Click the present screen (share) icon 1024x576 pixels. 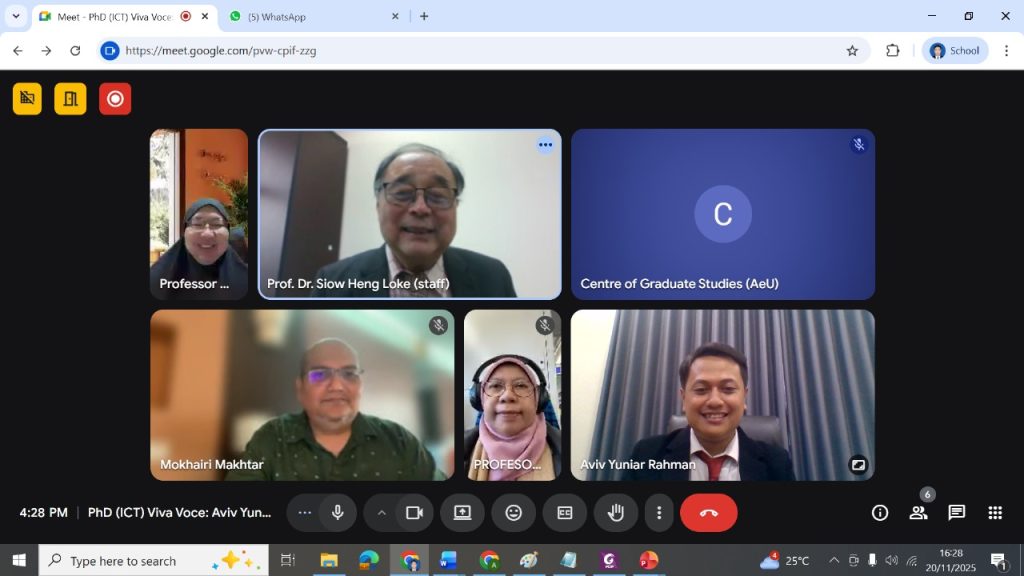coord(462,513)
